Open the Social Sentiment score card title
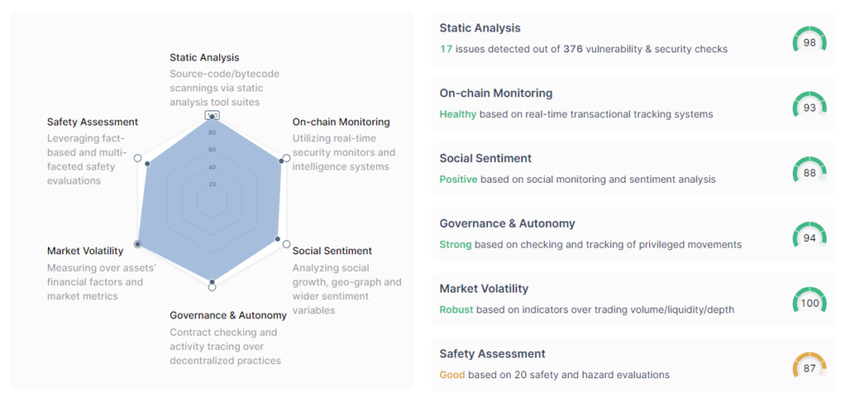The height and width of the screenshot is (403, 850). (x=485, y=158)
